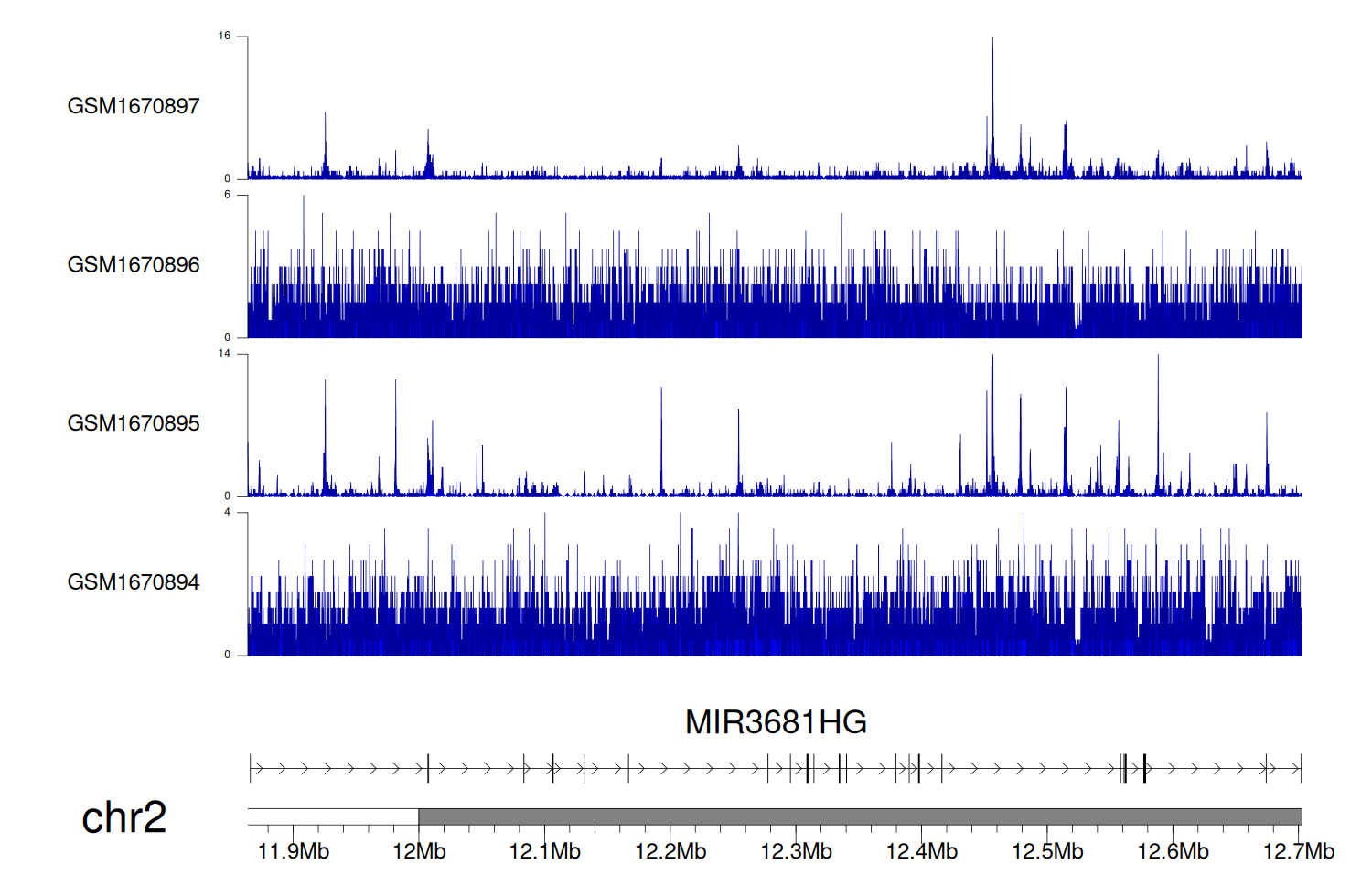Click the tallest peak in GSM1670897 track
Image resolution: width=1372 pixels, height=896 pixels.
pos(992,55)
